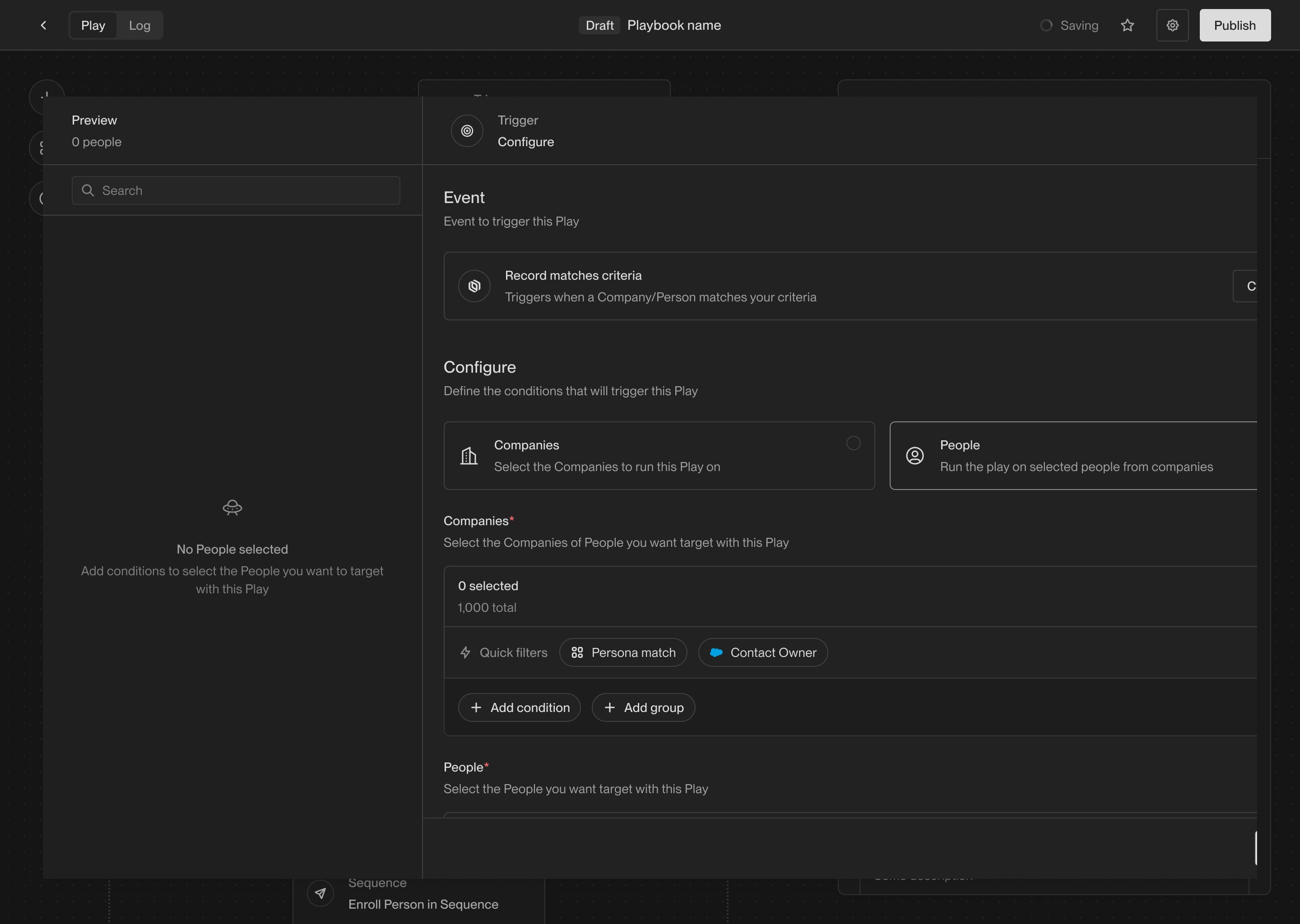1300x924 pixels.
Task: Choose the People option card
Action: [x=1073, y=455]
